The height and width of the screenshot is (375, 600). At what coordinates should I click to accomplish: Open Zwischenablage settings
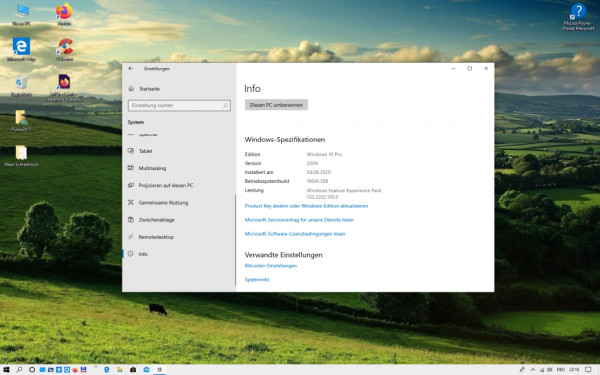156,220
